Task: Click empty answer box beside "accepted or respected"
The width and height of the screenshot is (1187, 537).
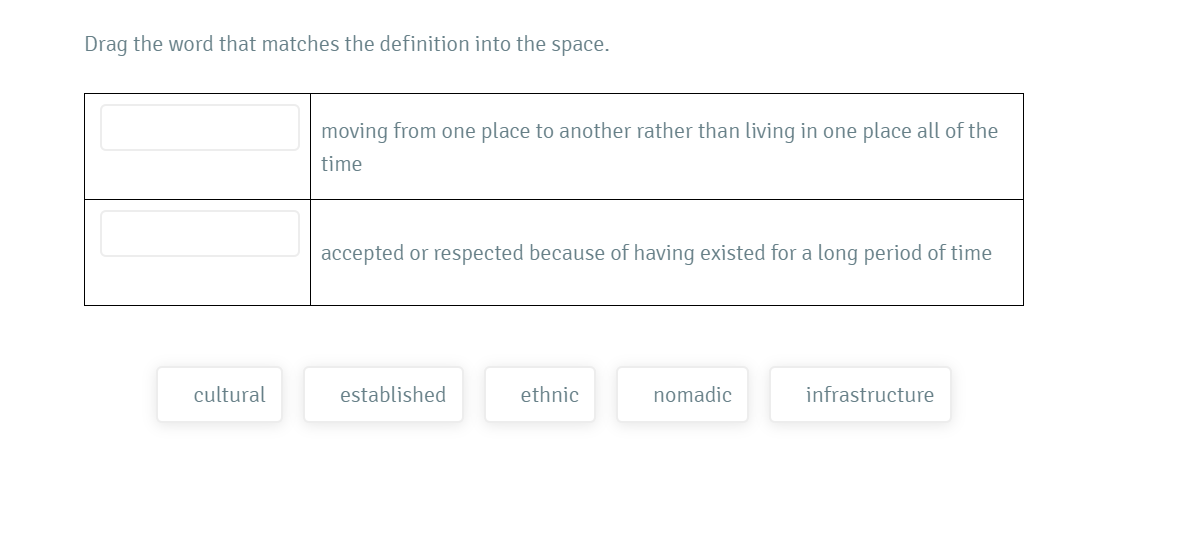Action: (200, 233)
